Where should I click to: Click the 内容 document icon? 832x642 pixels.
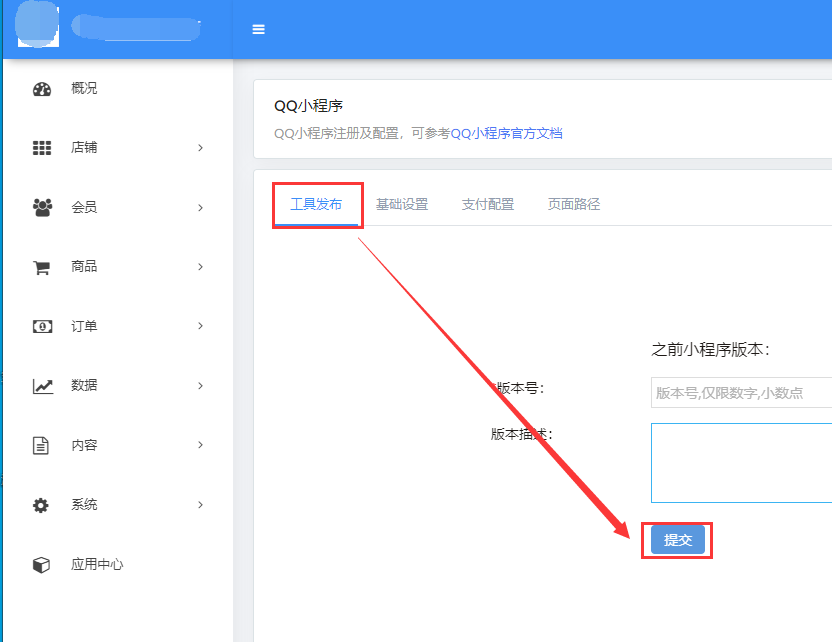tap(41, 446)
